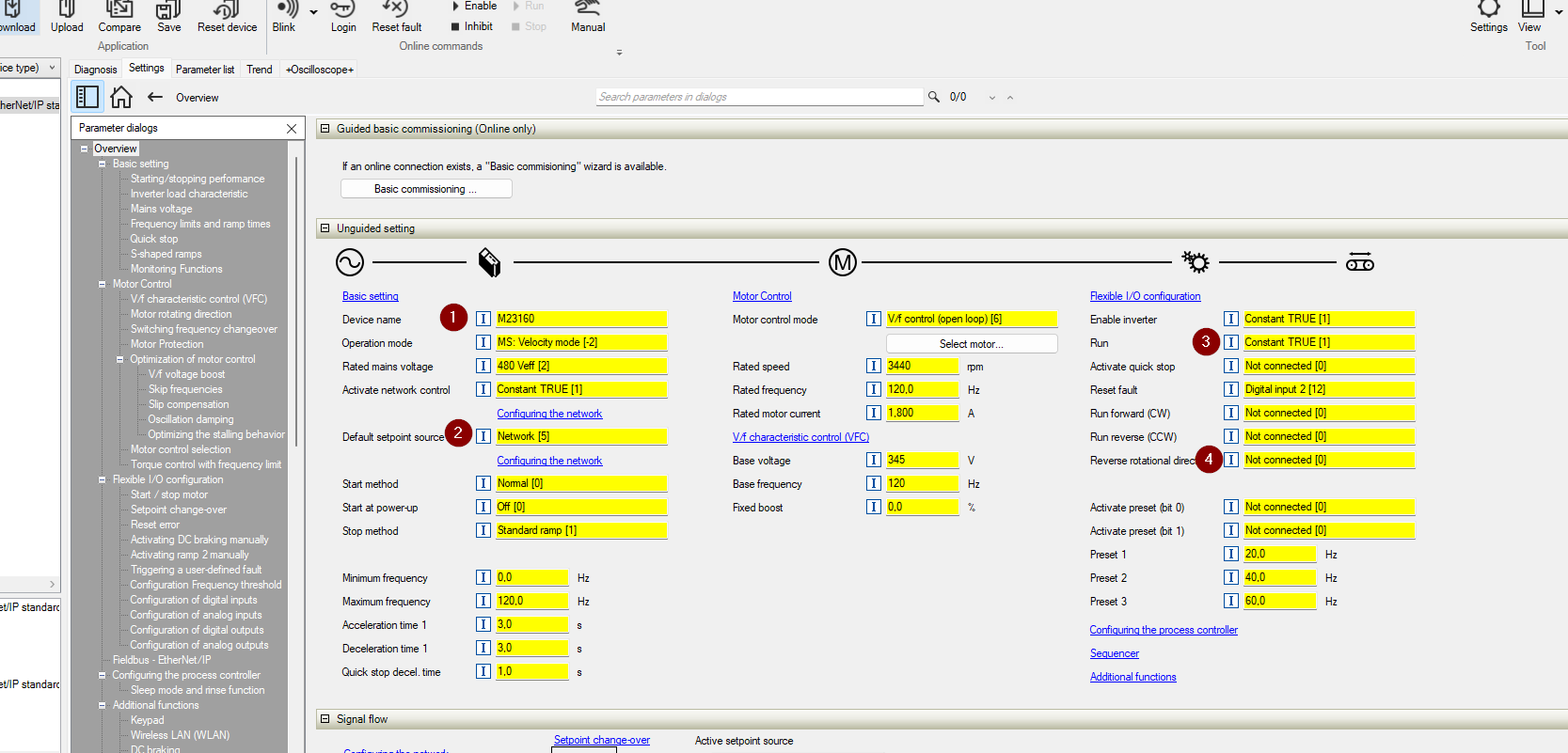Open the Settings gear tool

[x=1489, y=9]
